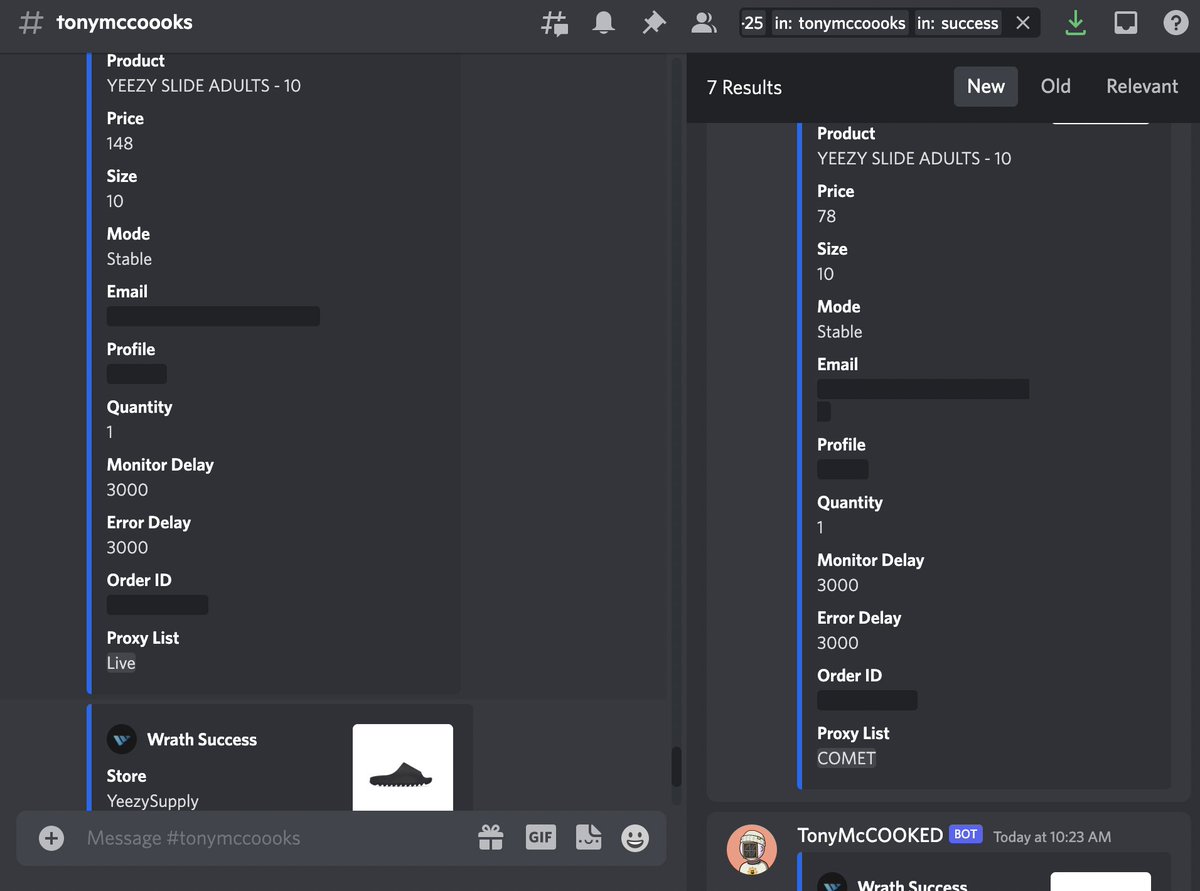Image resolution: width=1200 pixels, height=891 pixels.
Task: Click the green download update icon
Action: point(1076,23)
